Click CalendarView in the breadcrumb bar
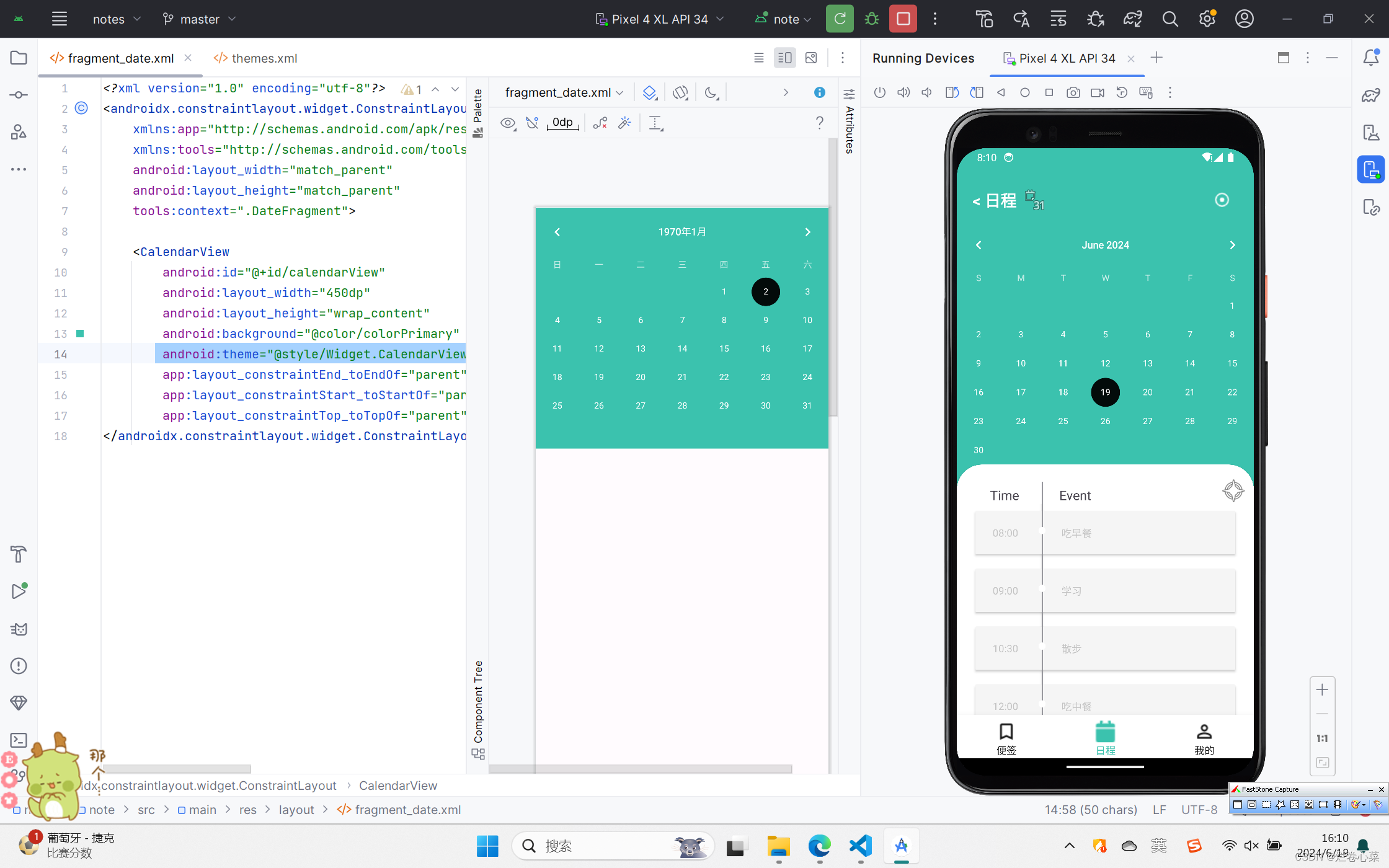 point(397,786)
